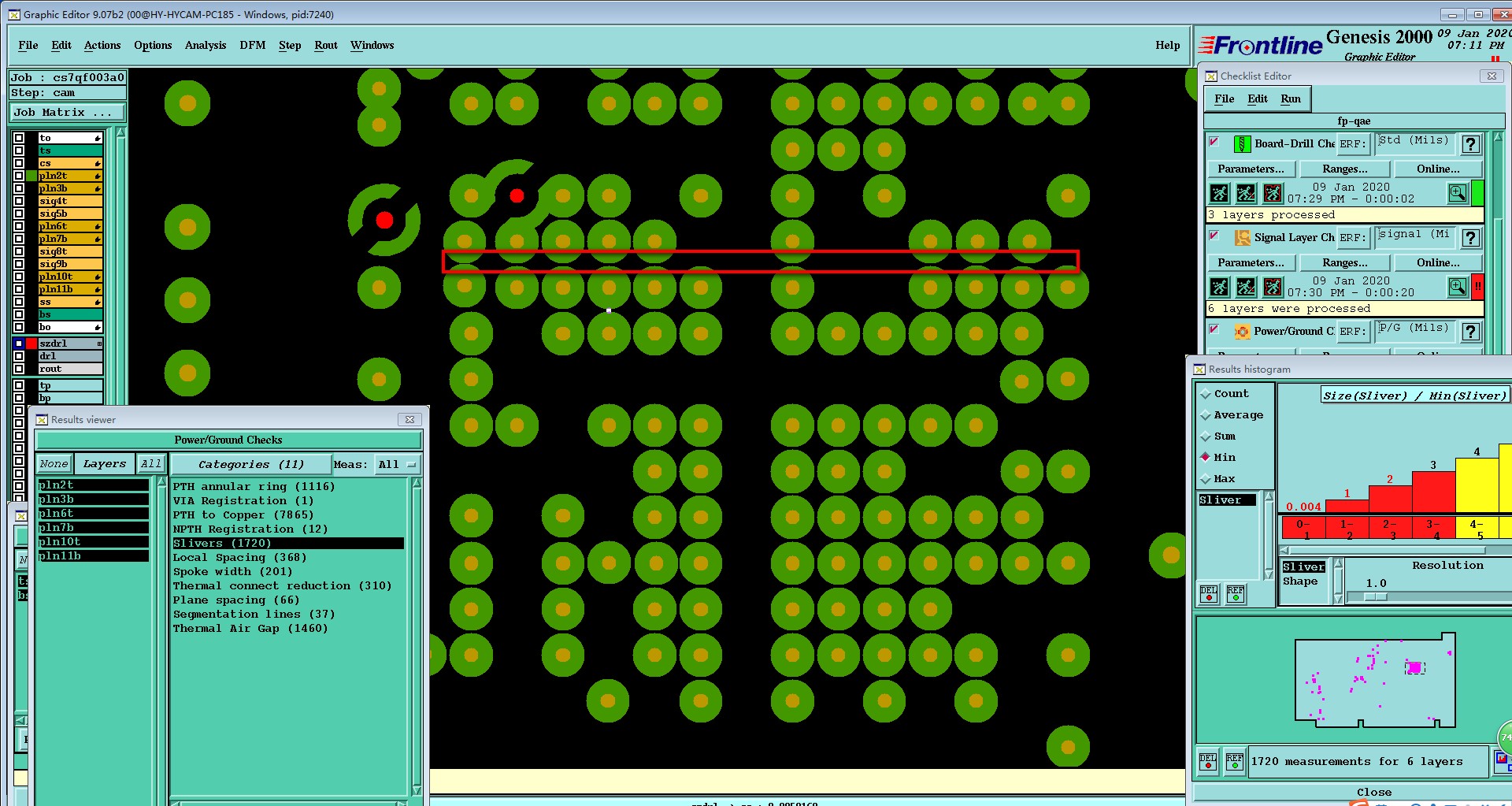The width and height of the screenshot is (1512, 806).
Task: Open help for Power/Ground Checks
Action: click(x=1470, y=332)
